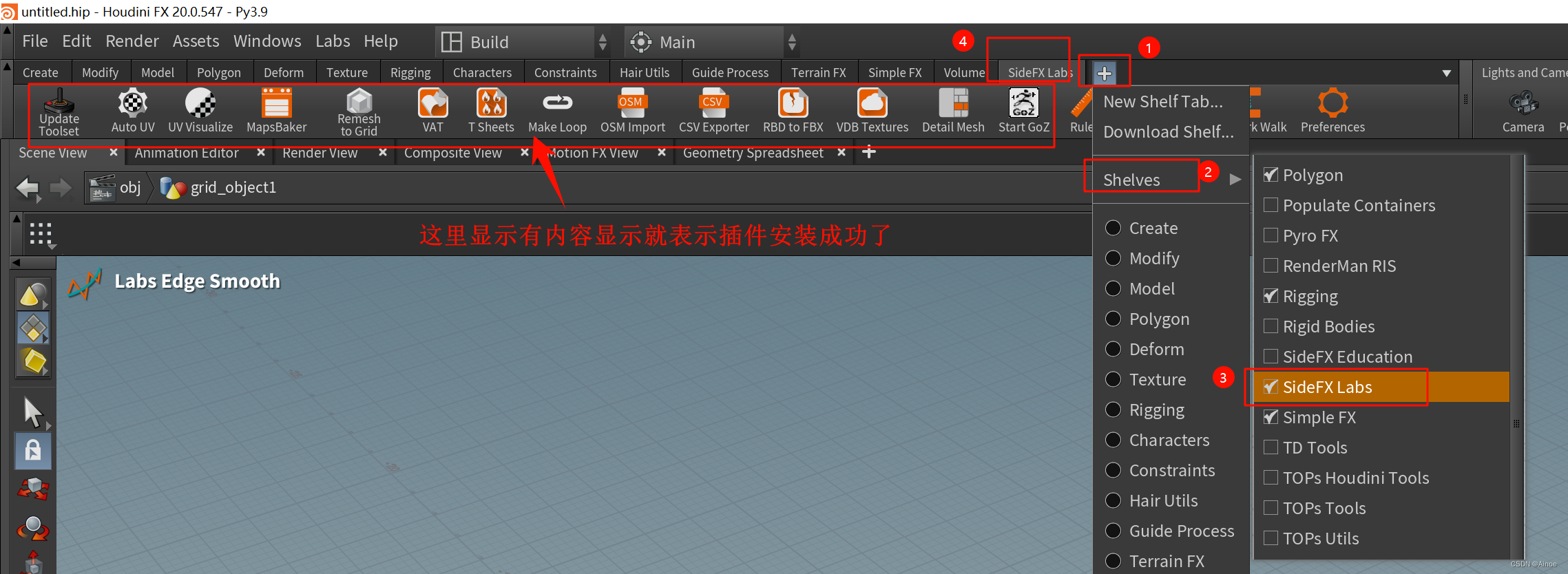Select the Terrain FX radio option
Viewport: 1568px width, 574px height.
click(x=1113, y=561)
